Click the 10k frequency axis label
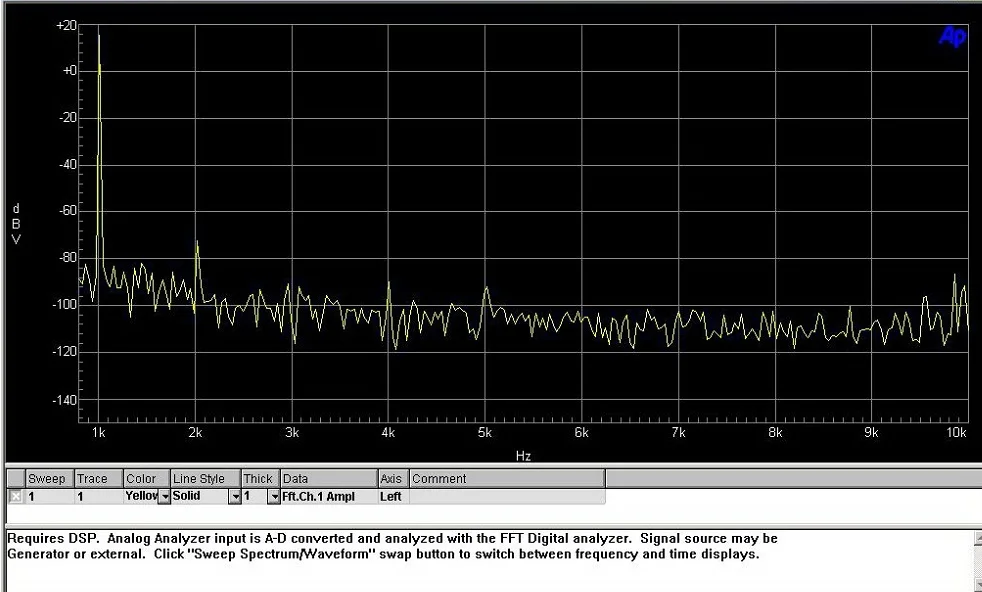982x592 pixels. pos(956,433)
